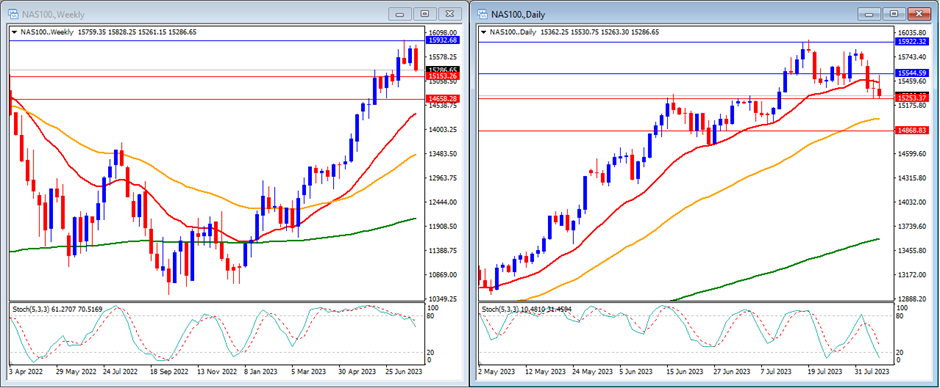Click the current price 15286.65 label on Weekly axis

pos(442,70)
